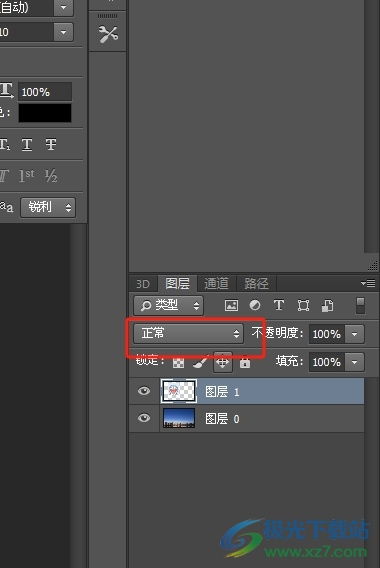
Task: Lock image pixels brush icon
Action: click(x=200, y=362)
